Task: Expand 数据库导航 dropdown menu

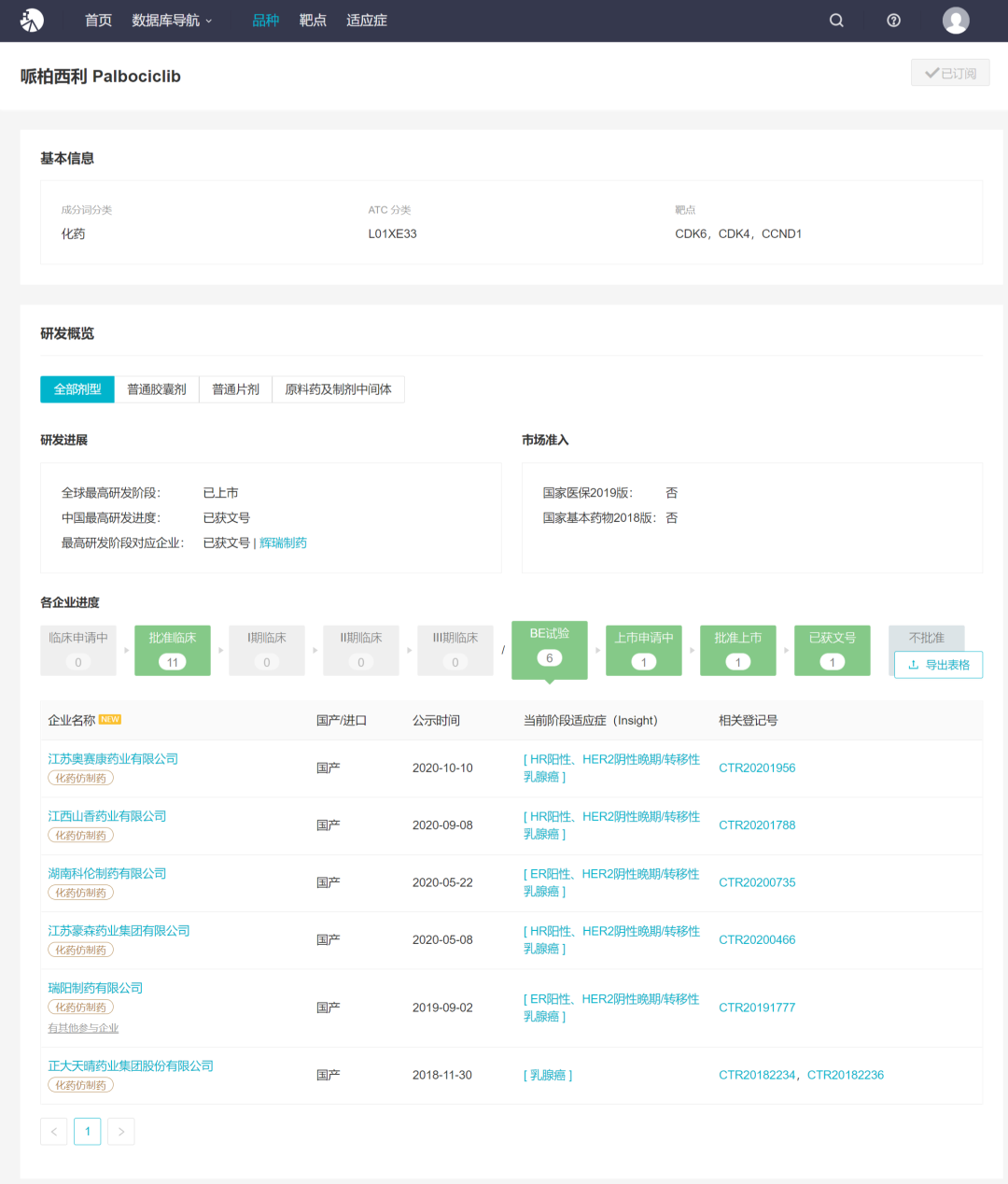Action: 173,21
